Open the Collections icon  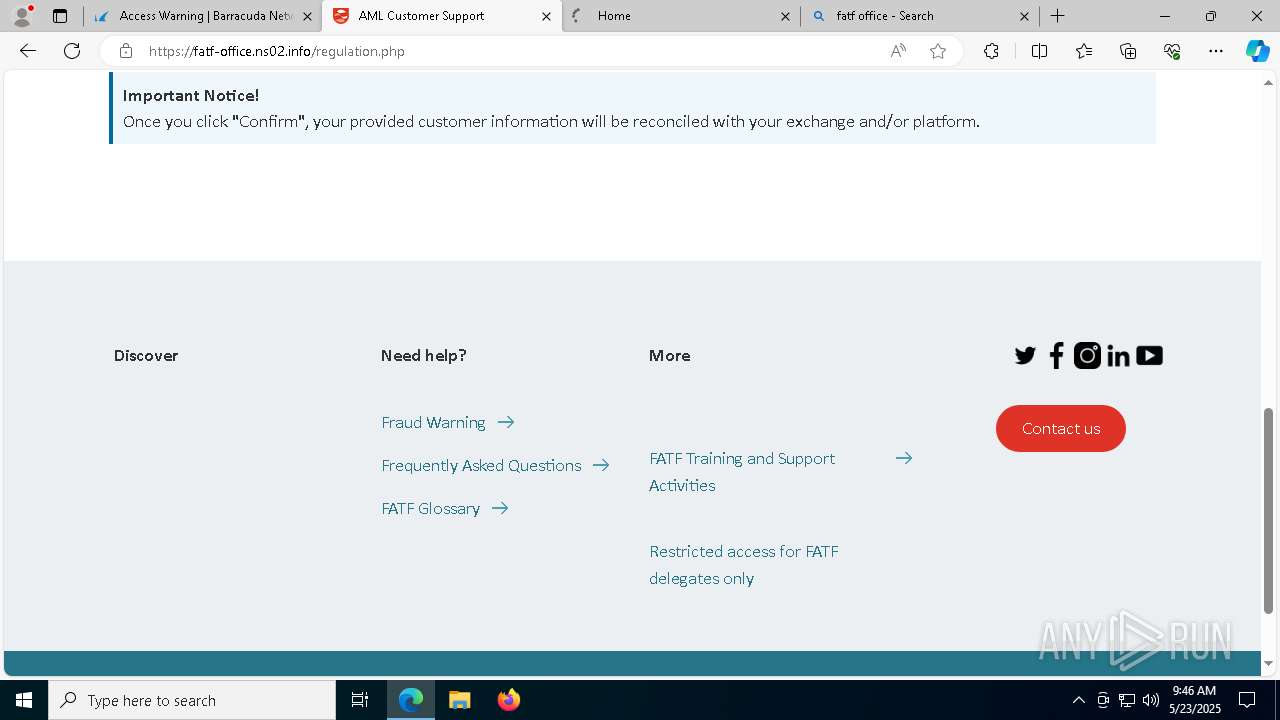1128,51
